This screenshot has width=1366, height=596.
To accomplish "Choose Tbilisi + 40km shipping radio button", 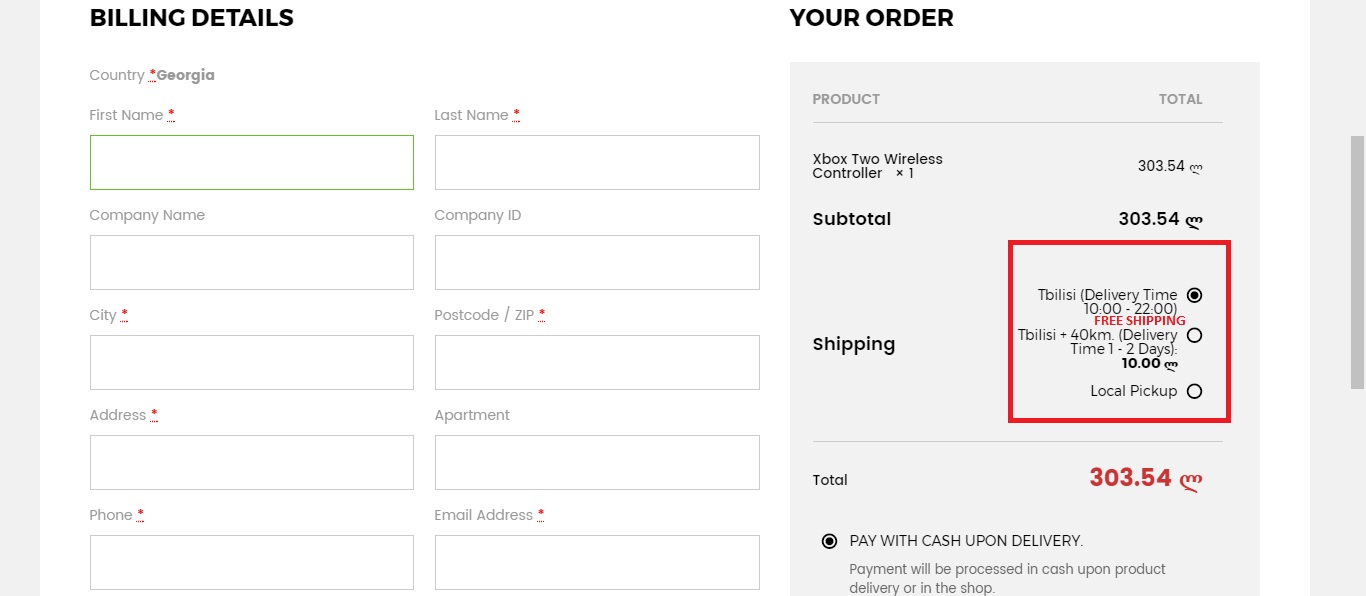I will click(x=1194, y=335).
